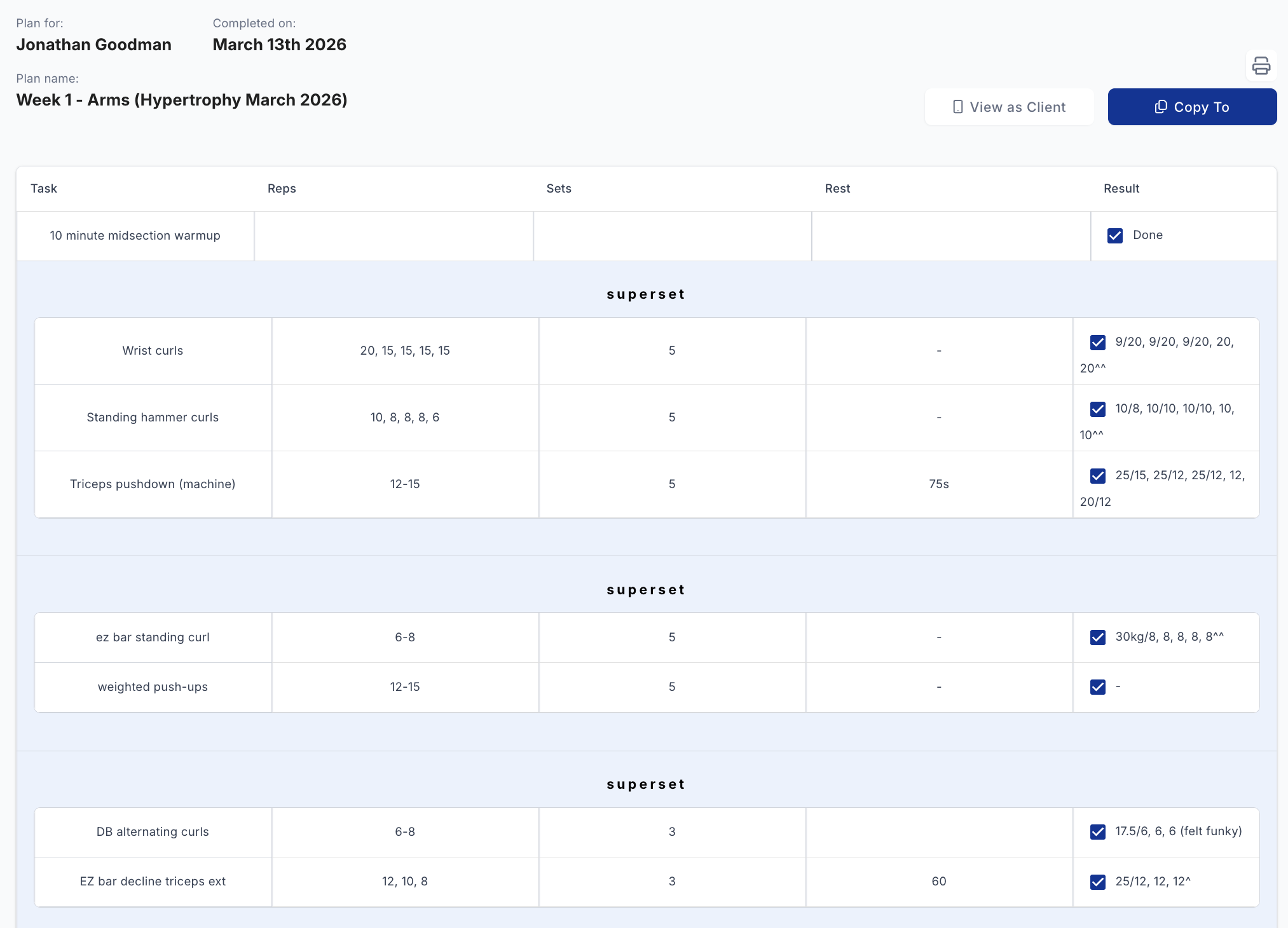Click the View as Client button
This screenshot has width=1288, height=928.
1009,107
